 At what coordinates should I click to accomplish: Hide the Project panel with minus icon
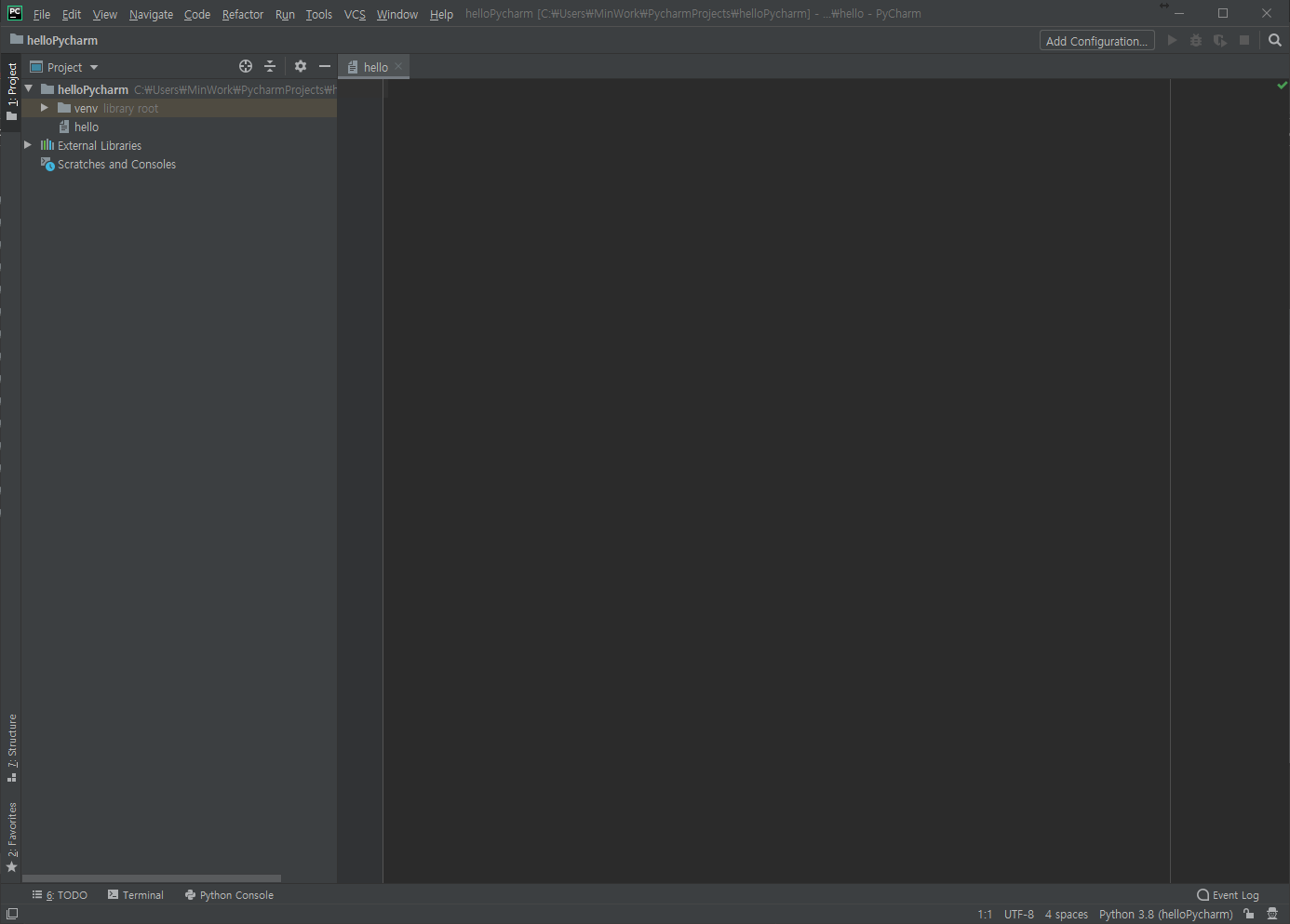[x=325, y=66]
